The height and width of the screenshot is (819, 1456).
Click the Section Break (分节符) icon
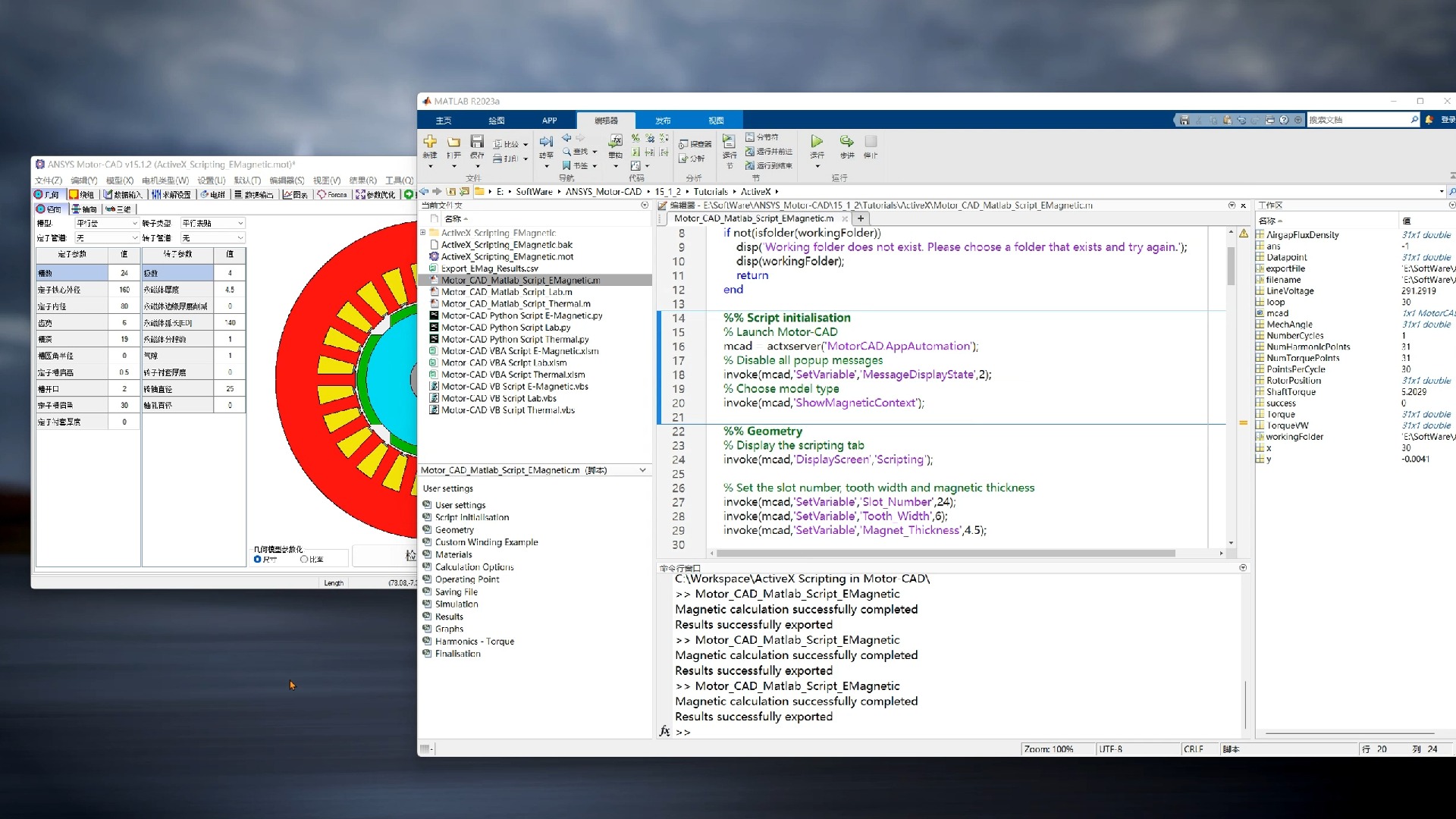[x=750, y=137]
